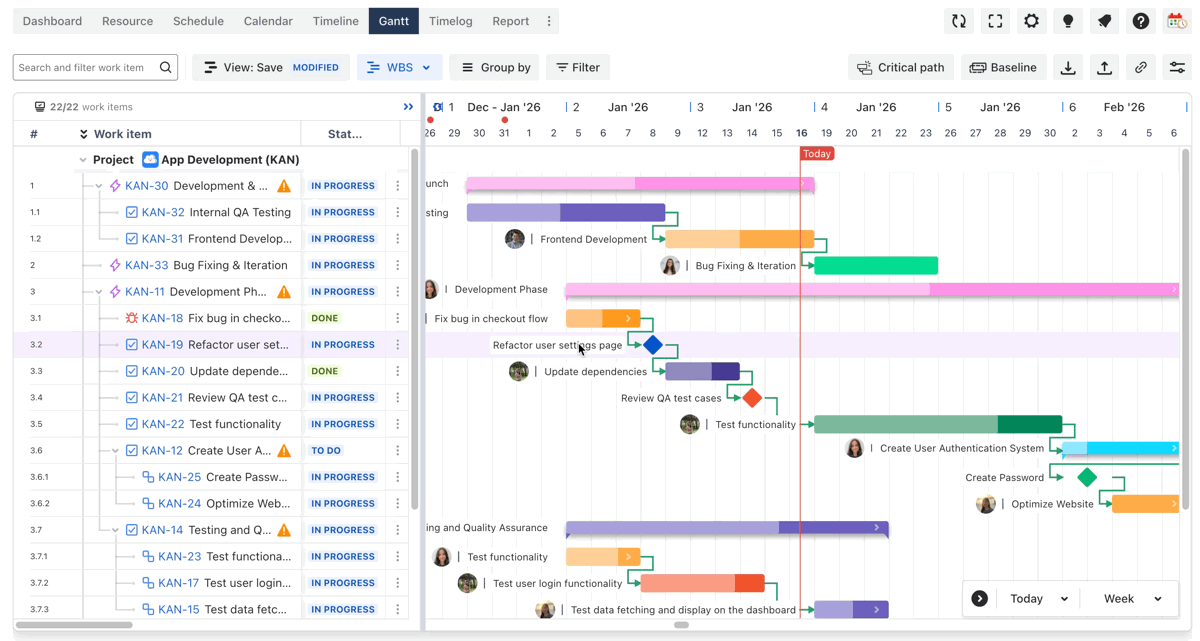Collapse the KAN-30 Development tree row

coord(98,186)
